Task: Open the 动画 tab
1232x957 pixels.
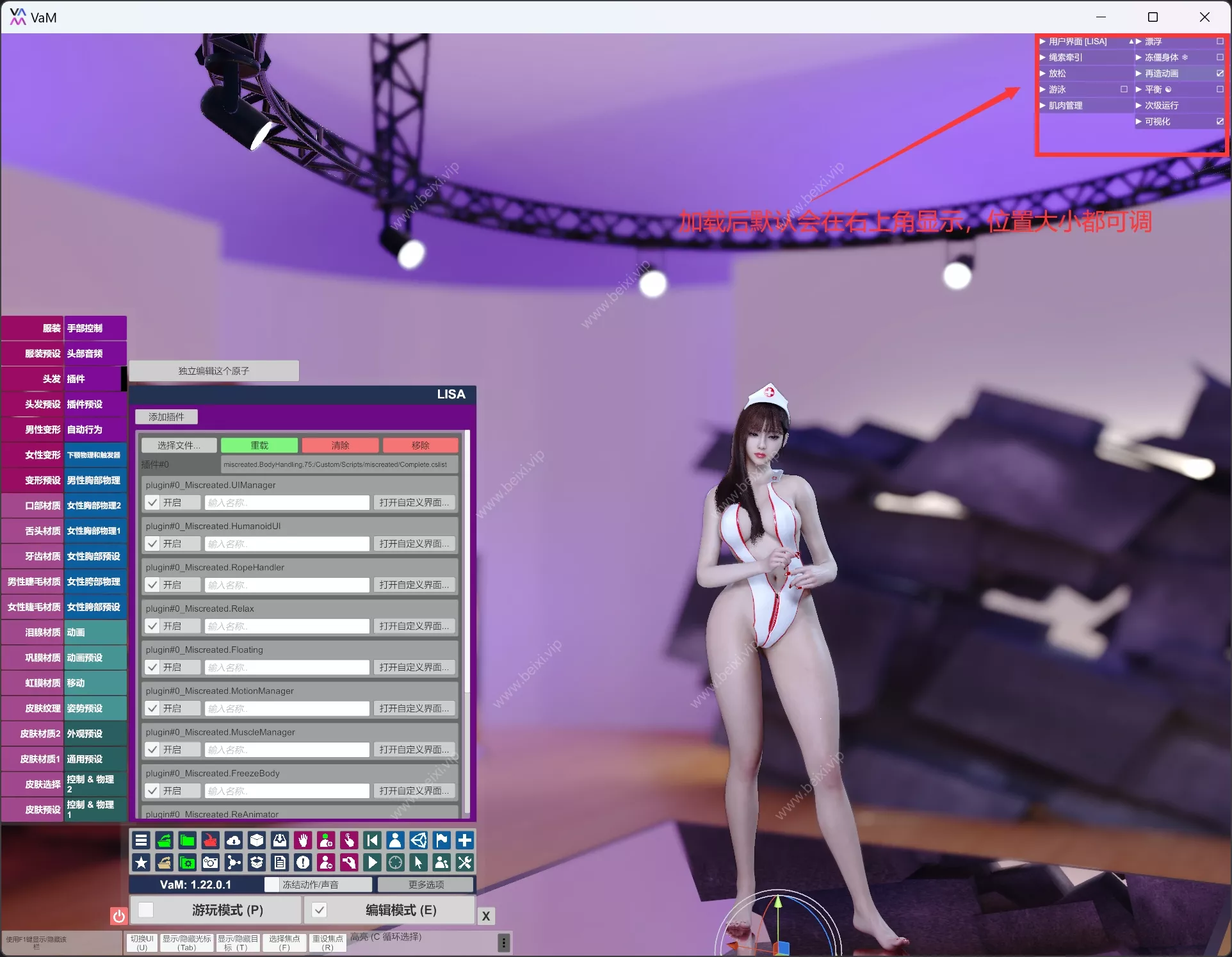Action: 95,632
